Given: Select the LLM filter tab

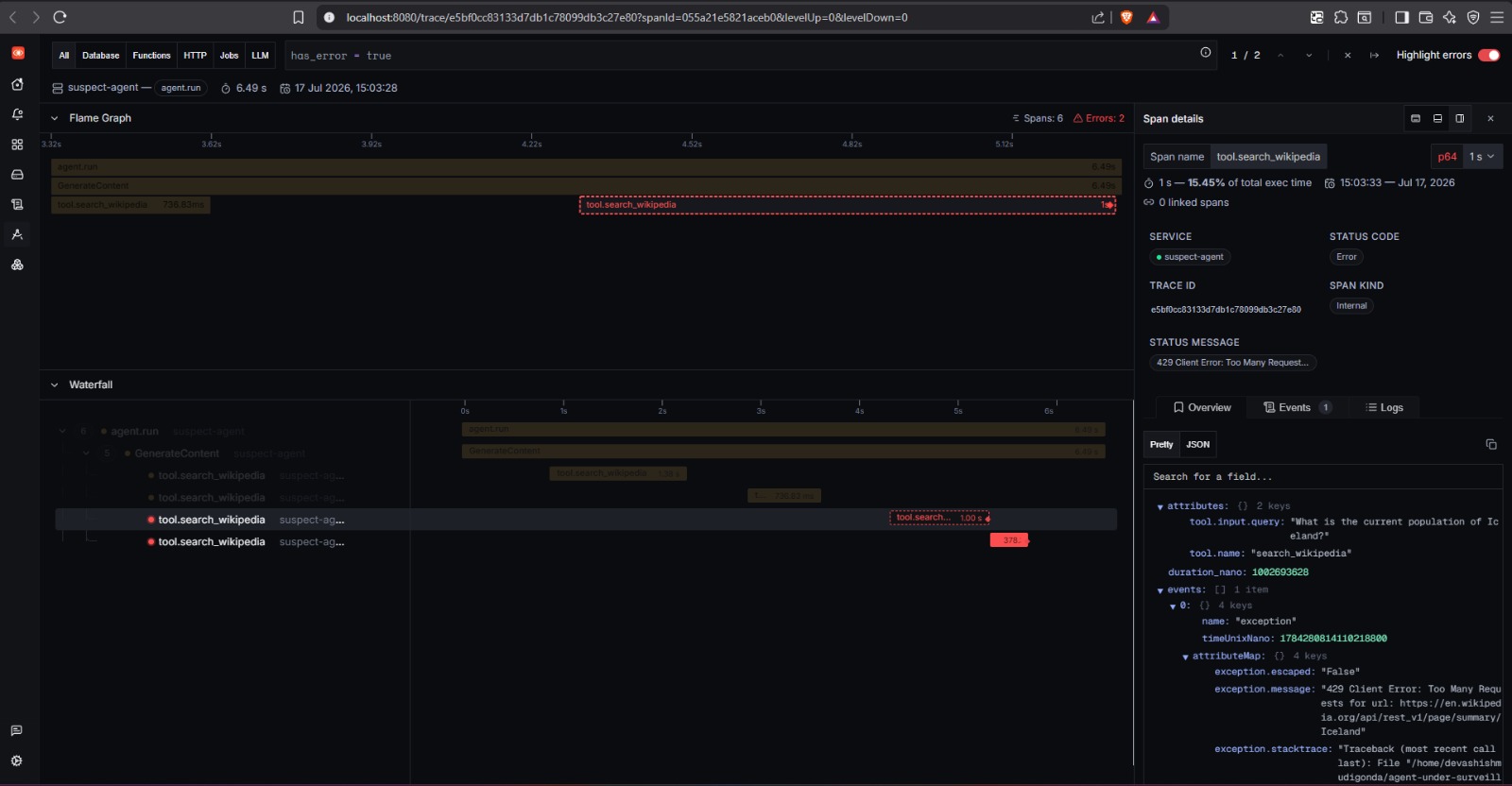Looking at the screenshot, I should pyautogui.click(x=261, y=56).
